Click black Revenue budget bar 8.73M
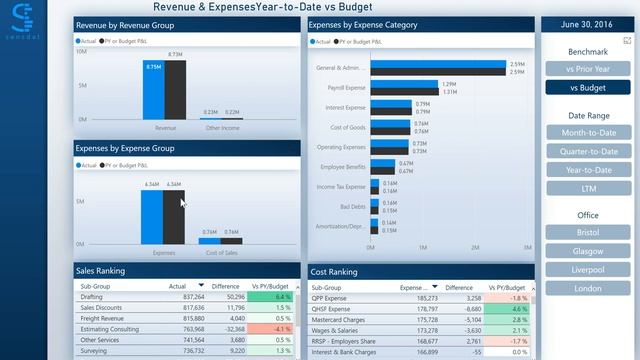 pos(175,90)
